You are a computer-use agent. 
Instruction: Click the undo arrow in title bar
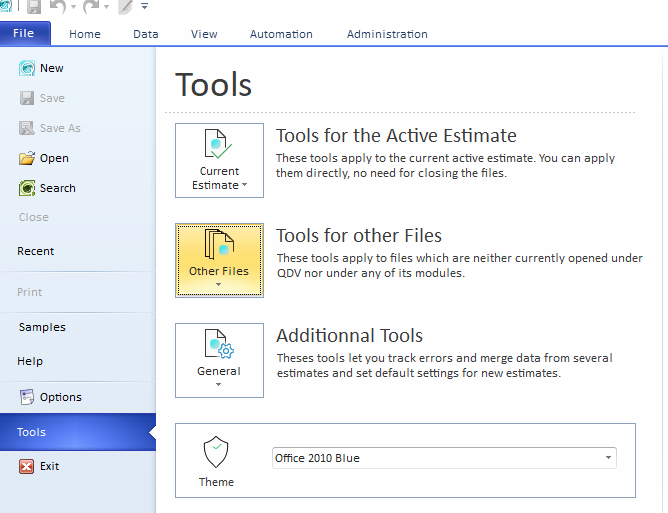tap(58, 7)
